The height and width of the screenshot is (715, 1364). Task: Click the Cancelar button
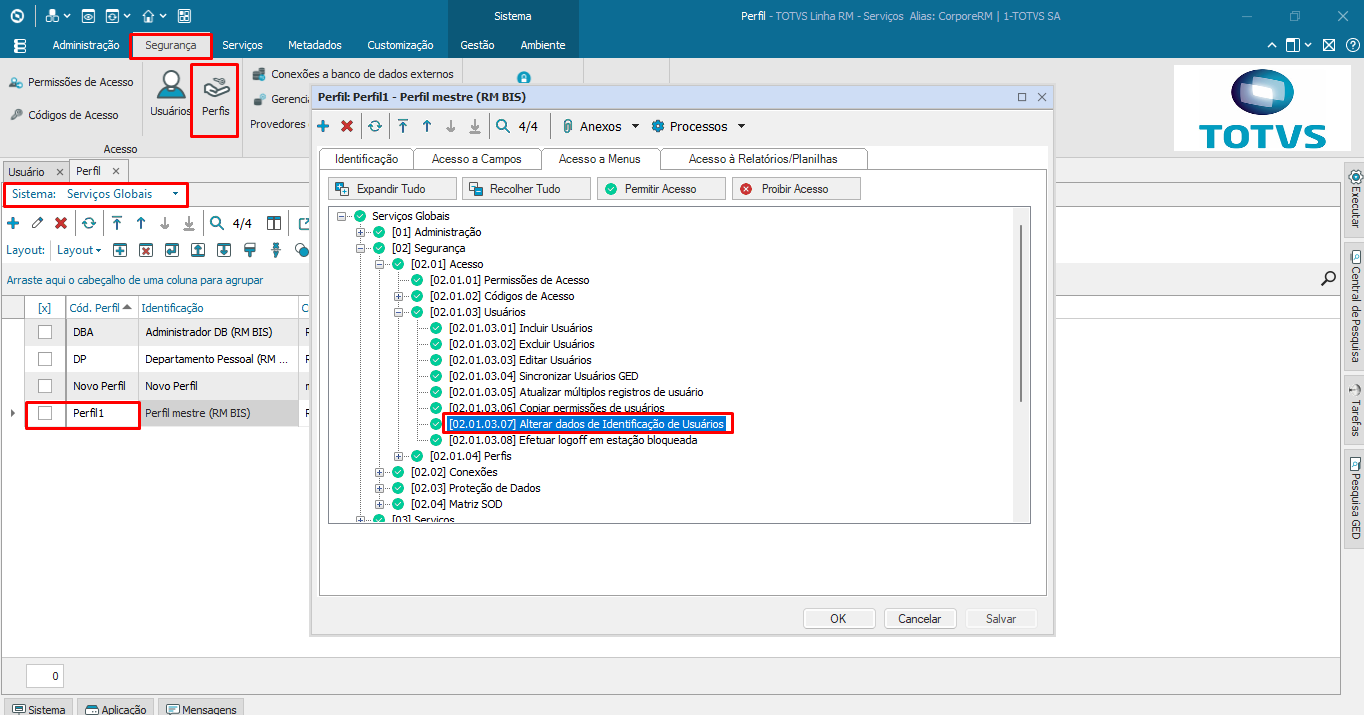(x=920, y=619)
